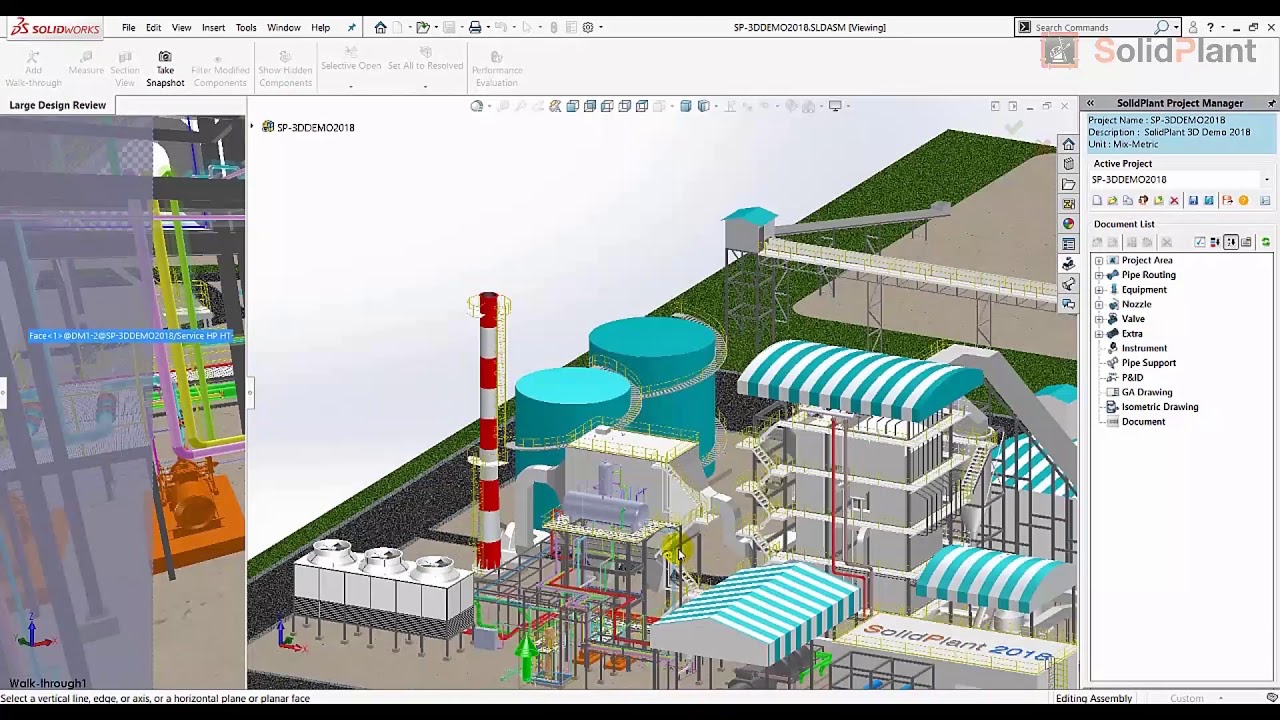Viewport: 1280px width, 720px height.
Task: Select GA Drawing in Document List
Action: [x=1146, y=392]
